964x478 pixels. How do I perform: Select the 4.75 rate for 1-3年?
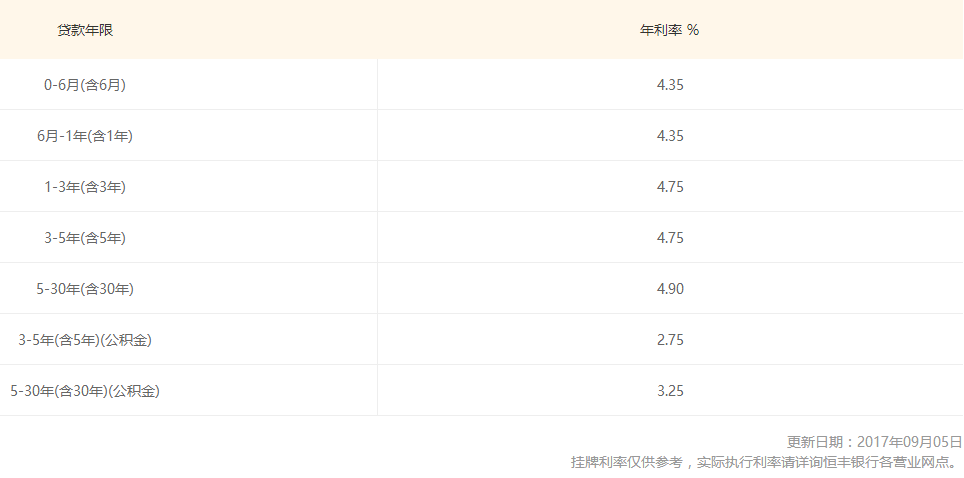point(670,187)
